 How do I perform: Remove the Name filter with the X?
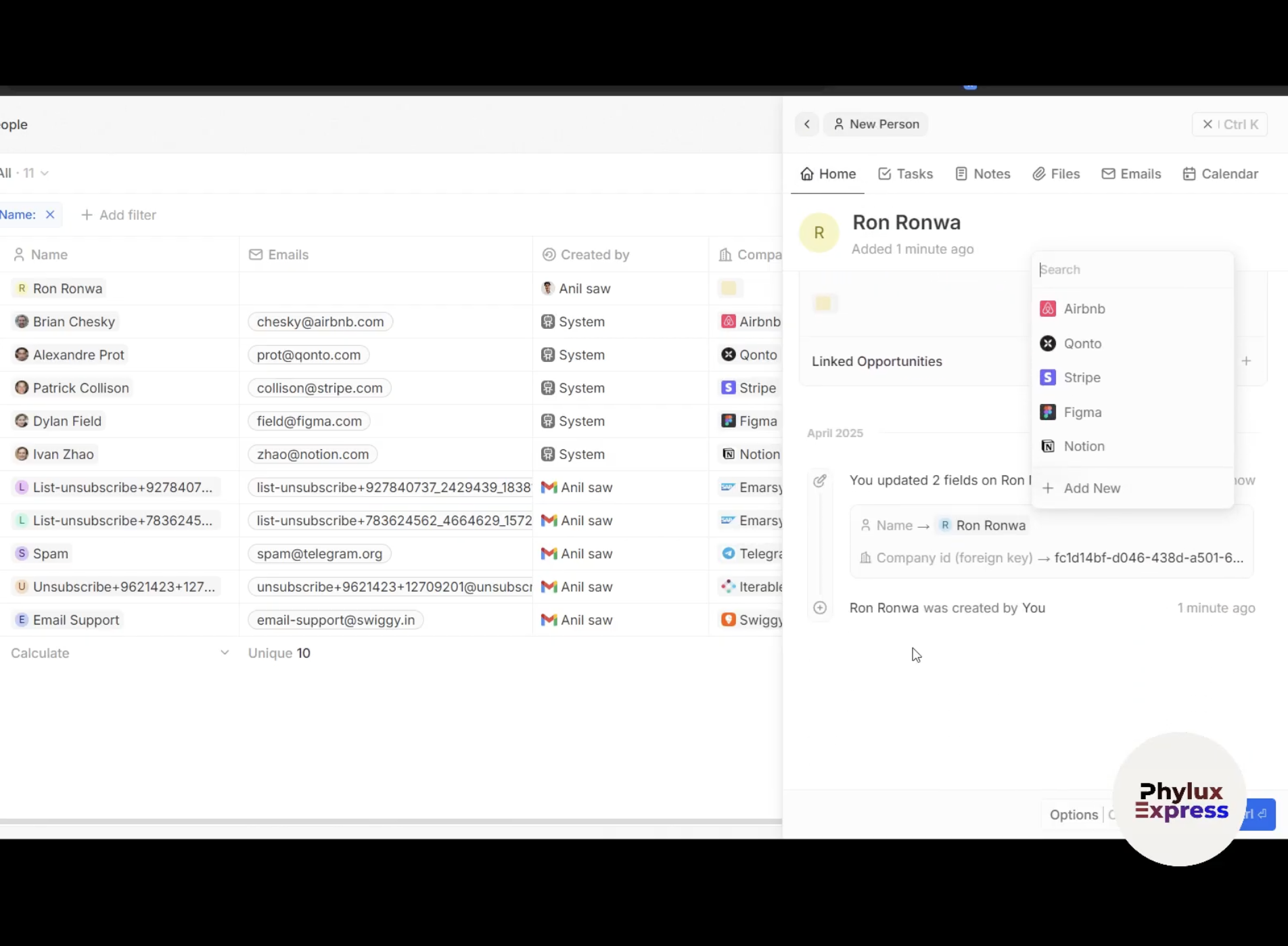(50, 215)
